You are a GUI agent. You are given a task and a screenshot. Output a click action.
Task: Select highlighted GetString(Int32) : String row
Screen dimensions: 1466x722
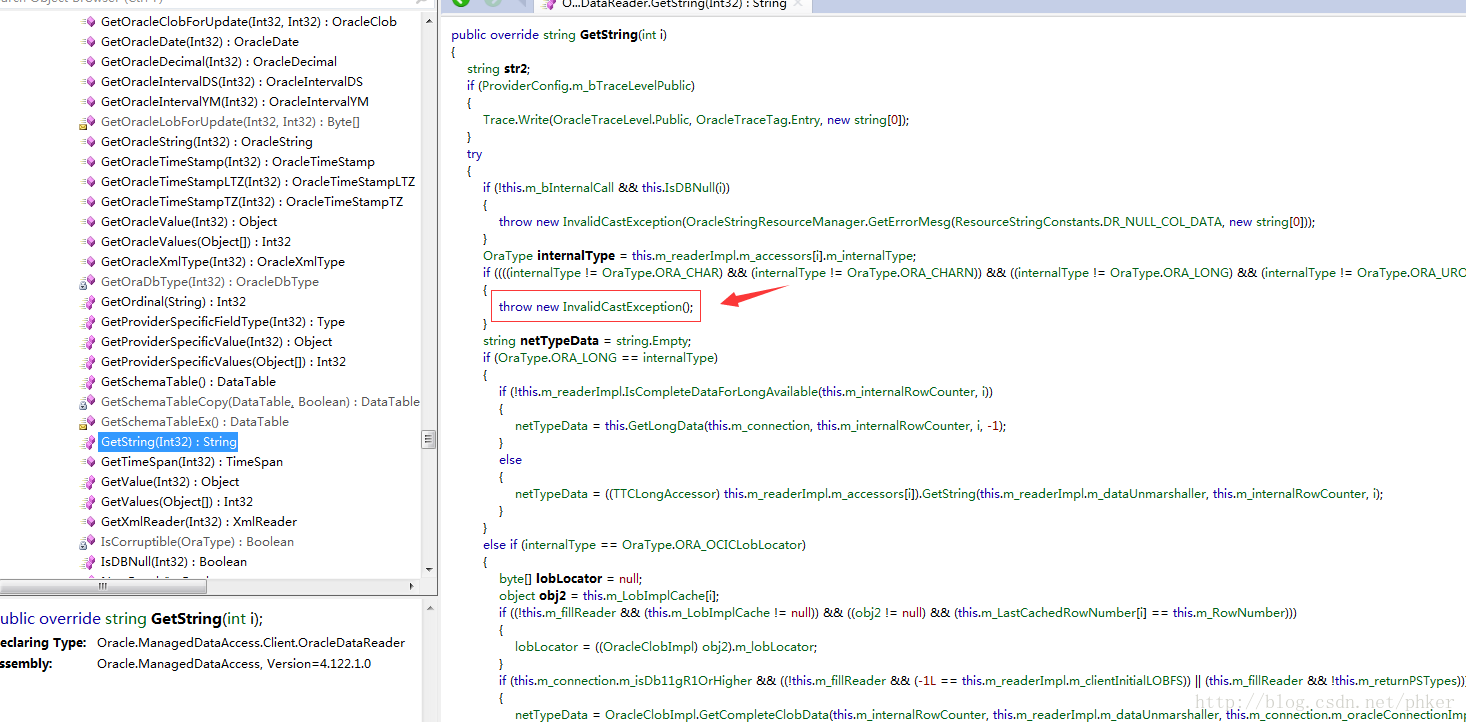click(169, 442)
